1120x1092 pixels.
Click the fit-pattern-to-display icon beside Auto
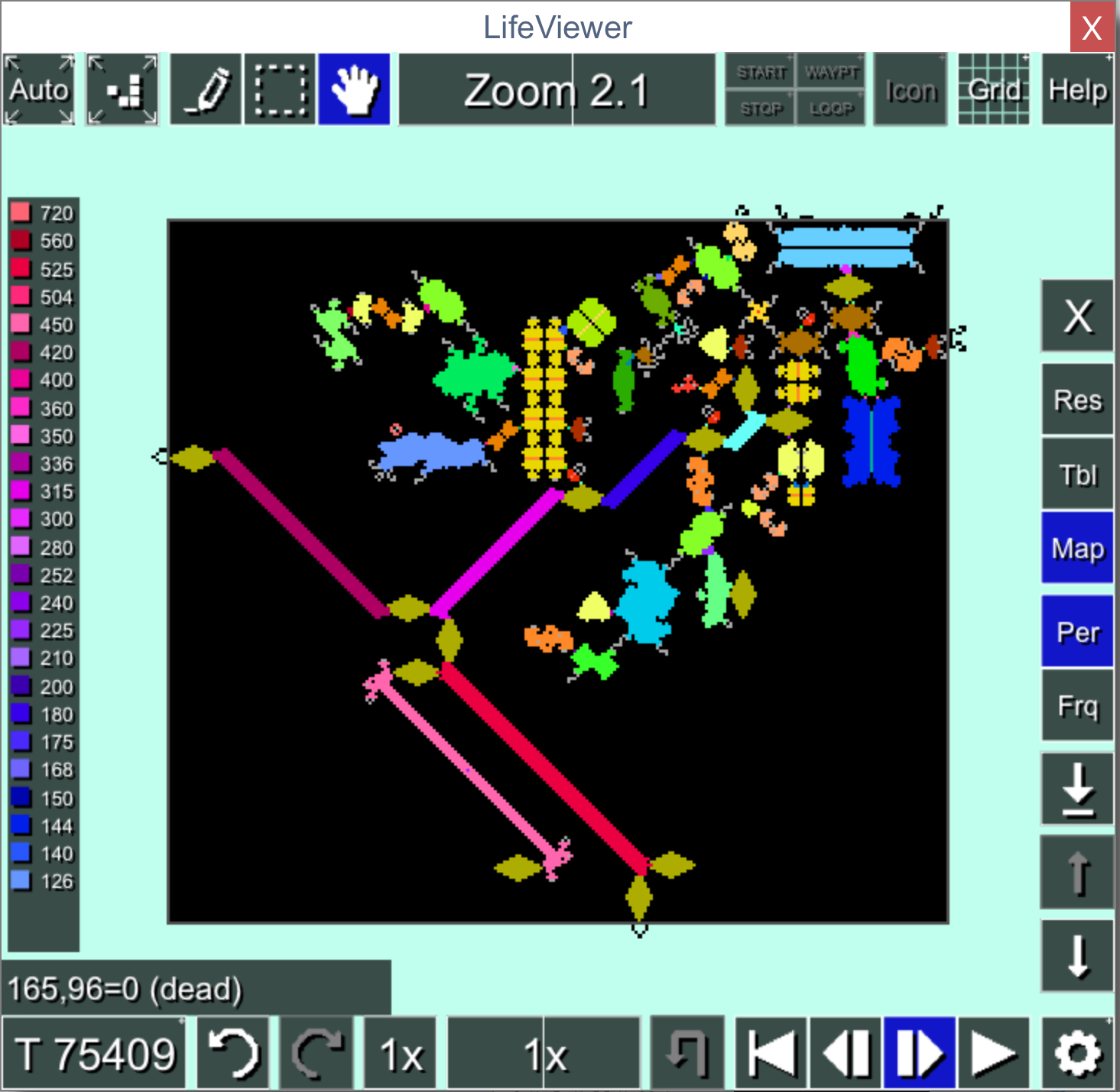click(x=122, y=89)
